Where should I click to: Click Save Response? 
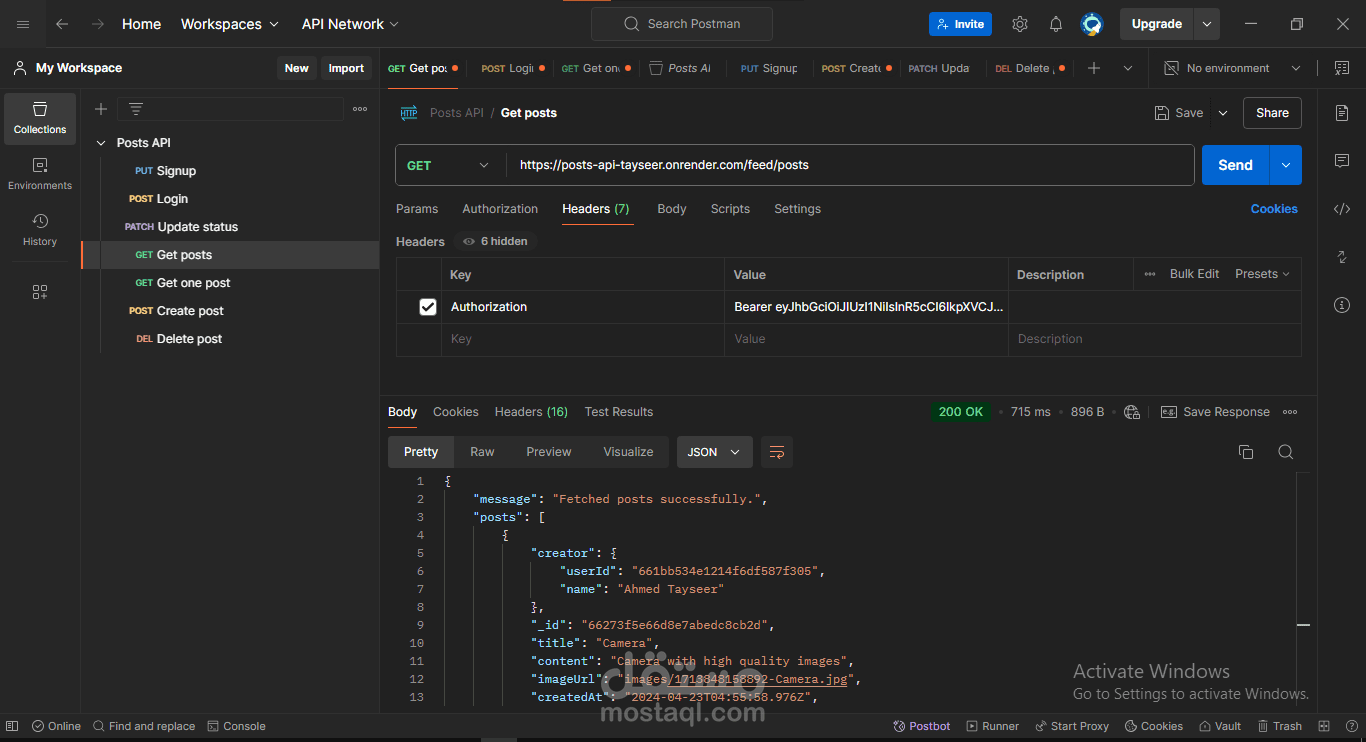click(1215, 412)
